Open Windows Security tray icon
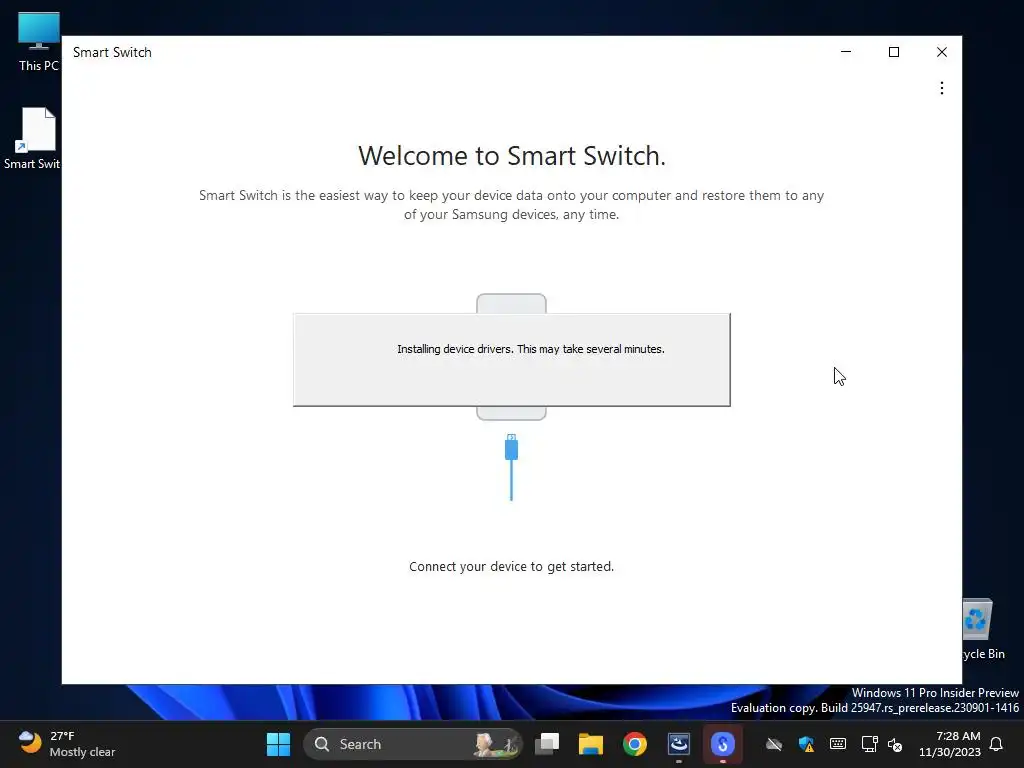Image resolution: width=1024 pixels, height=768 pixels. 806,744
